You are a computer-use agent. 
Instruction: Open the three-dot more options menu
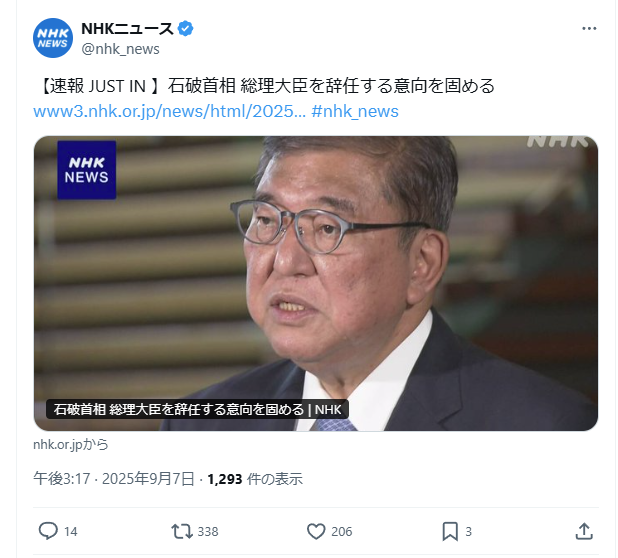click(x=589, y=28)
